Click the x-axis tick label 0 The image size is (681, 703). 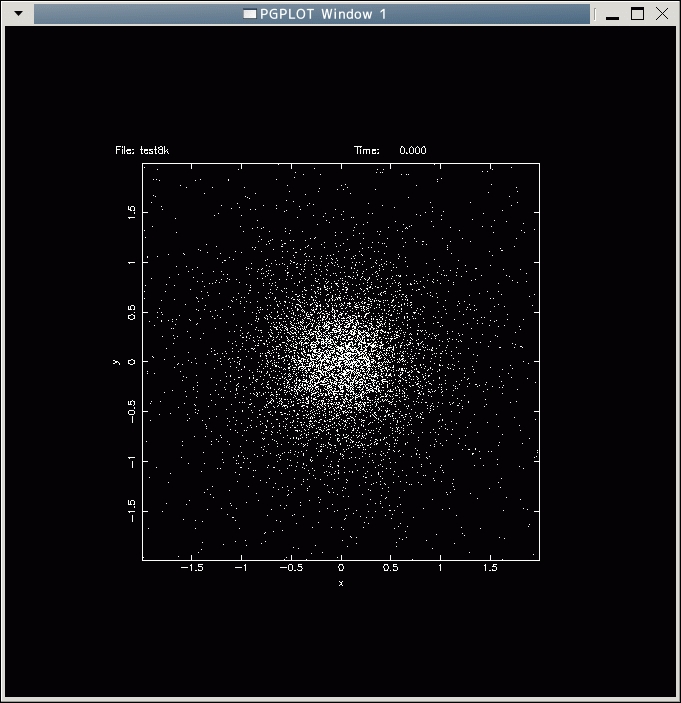[341, 567]
